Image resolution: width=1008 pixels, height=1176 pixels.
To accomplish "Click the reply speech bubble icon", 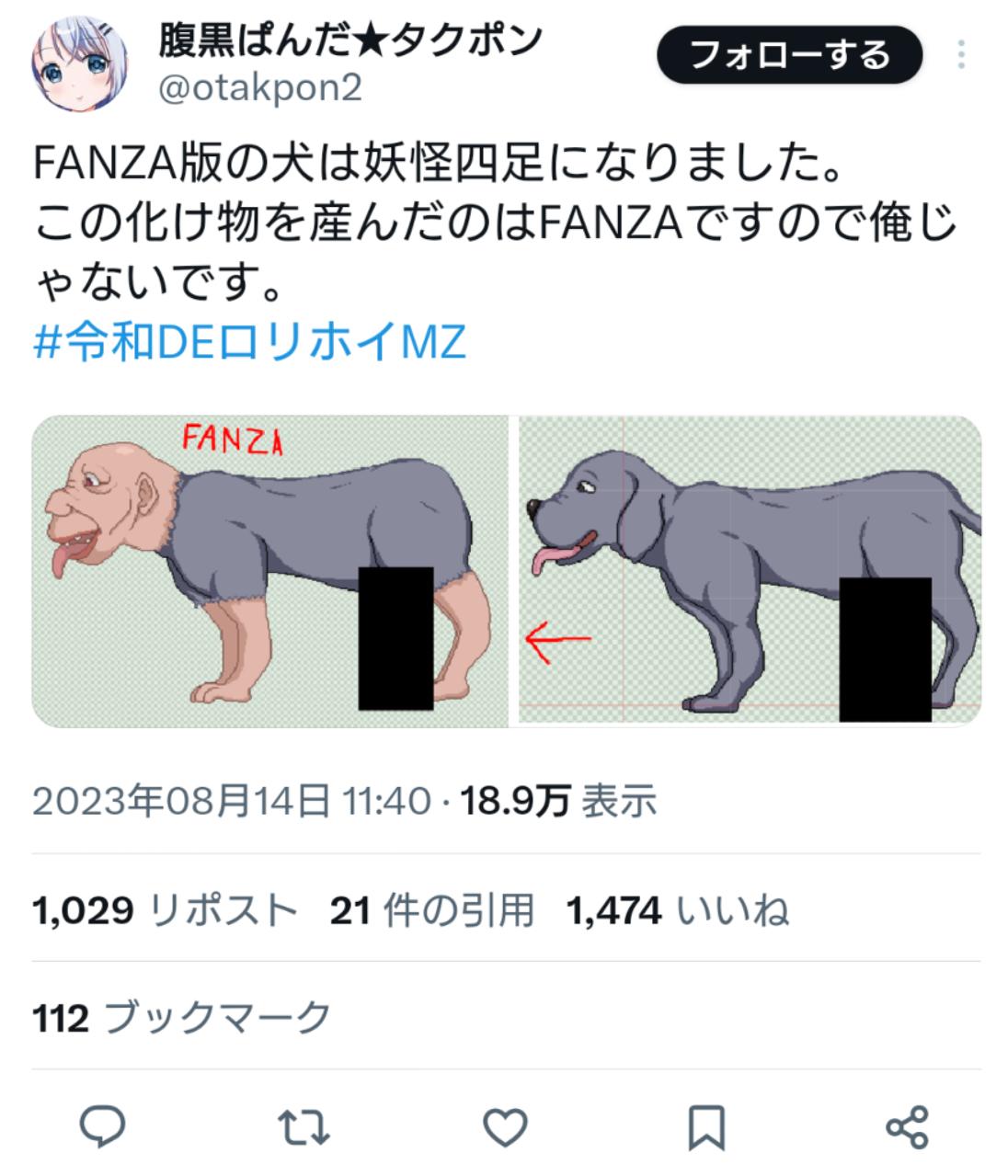I will [102, 1126].
